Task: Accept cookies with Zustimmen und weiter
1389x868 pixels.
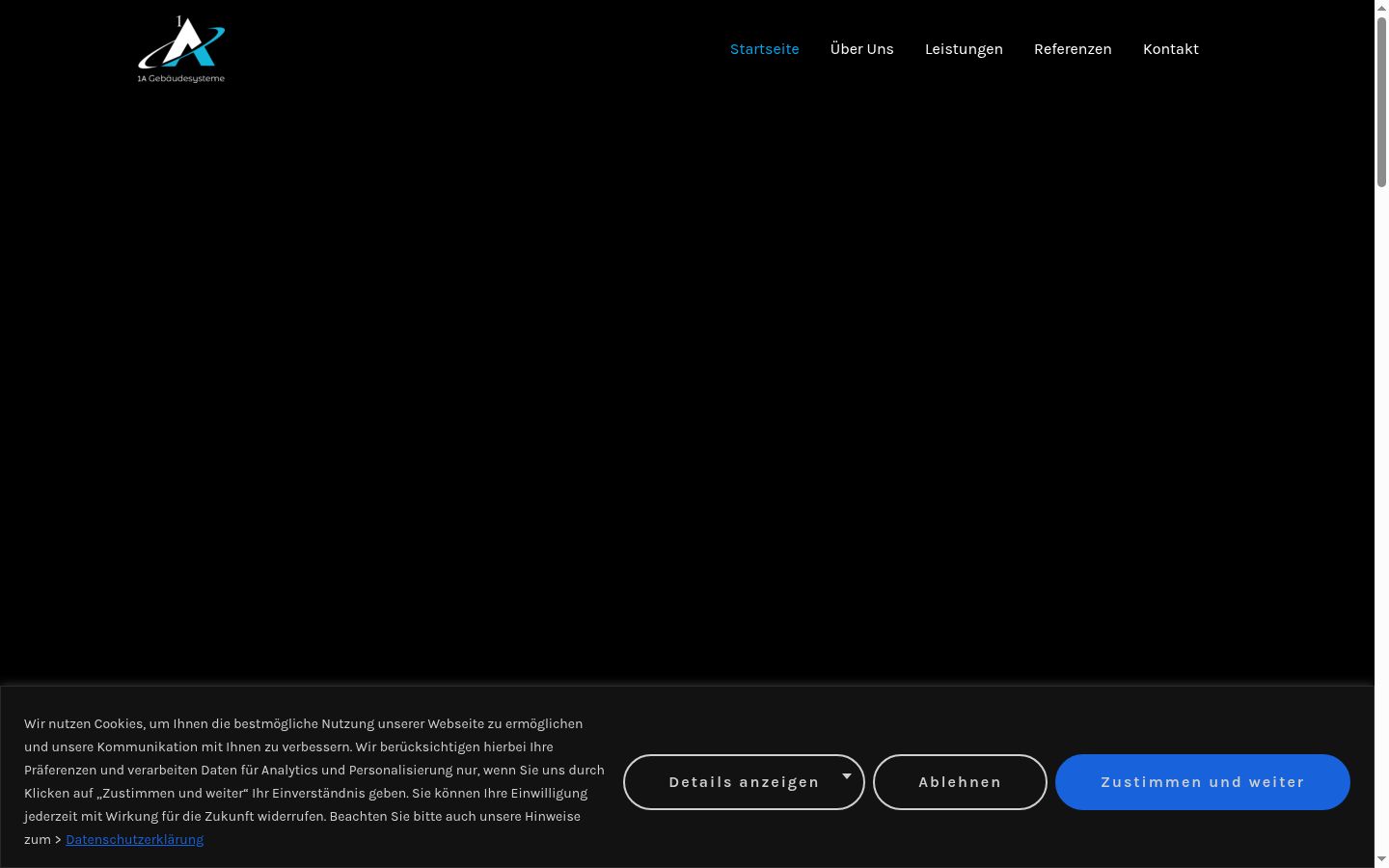Action: tap(1202, 782)
